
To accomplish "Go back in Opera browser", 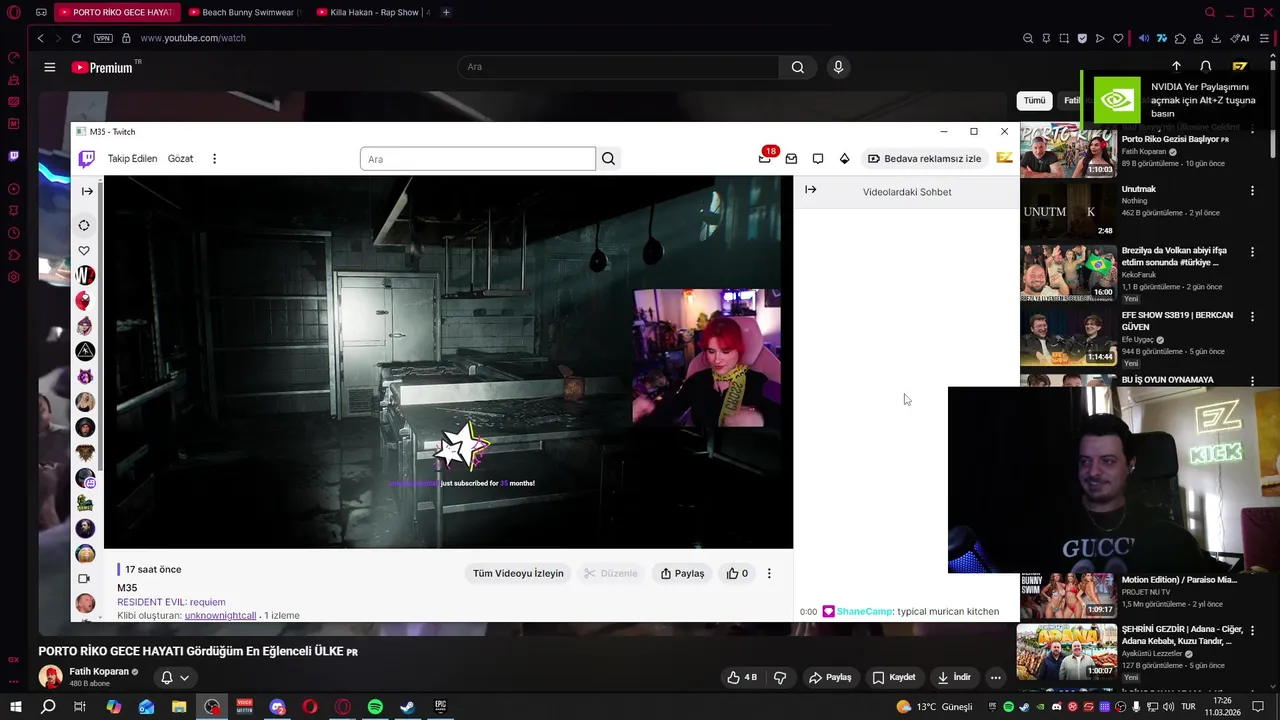I will [40, 38].
